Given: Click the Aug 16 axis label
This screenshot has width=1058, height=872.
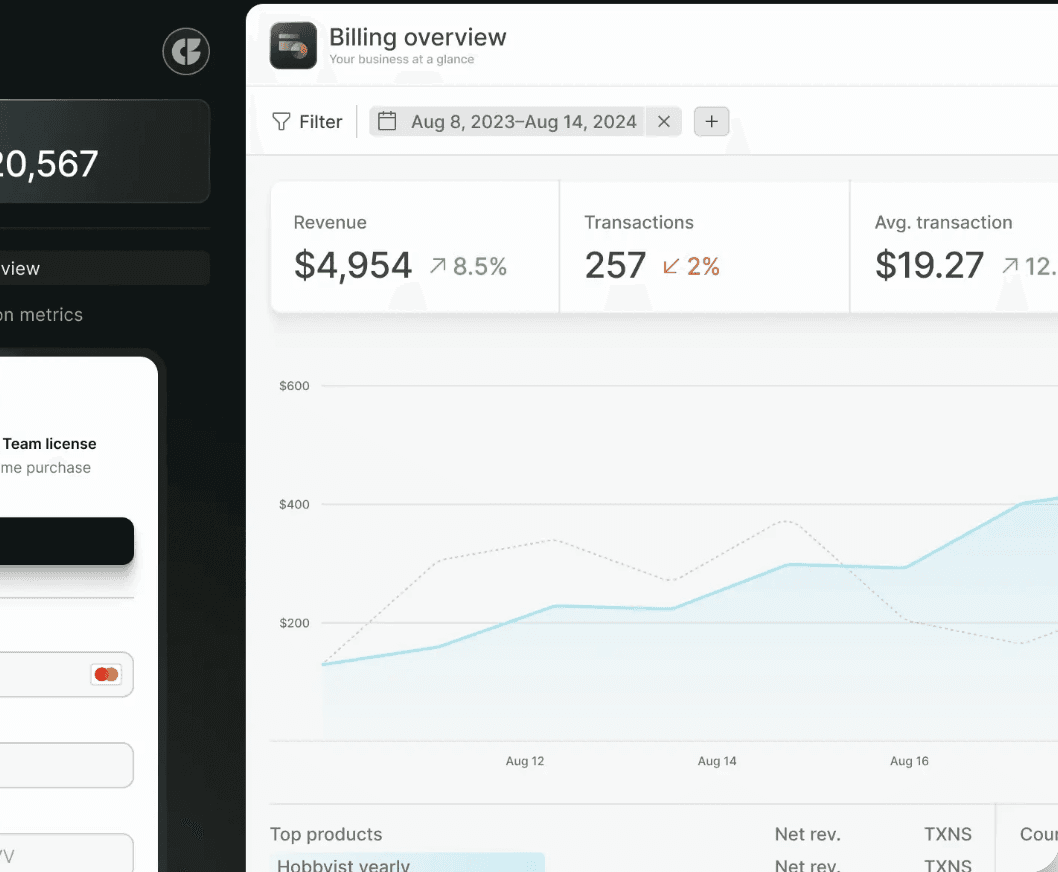Looking at the screenshot, I should (x=910, y=761).
